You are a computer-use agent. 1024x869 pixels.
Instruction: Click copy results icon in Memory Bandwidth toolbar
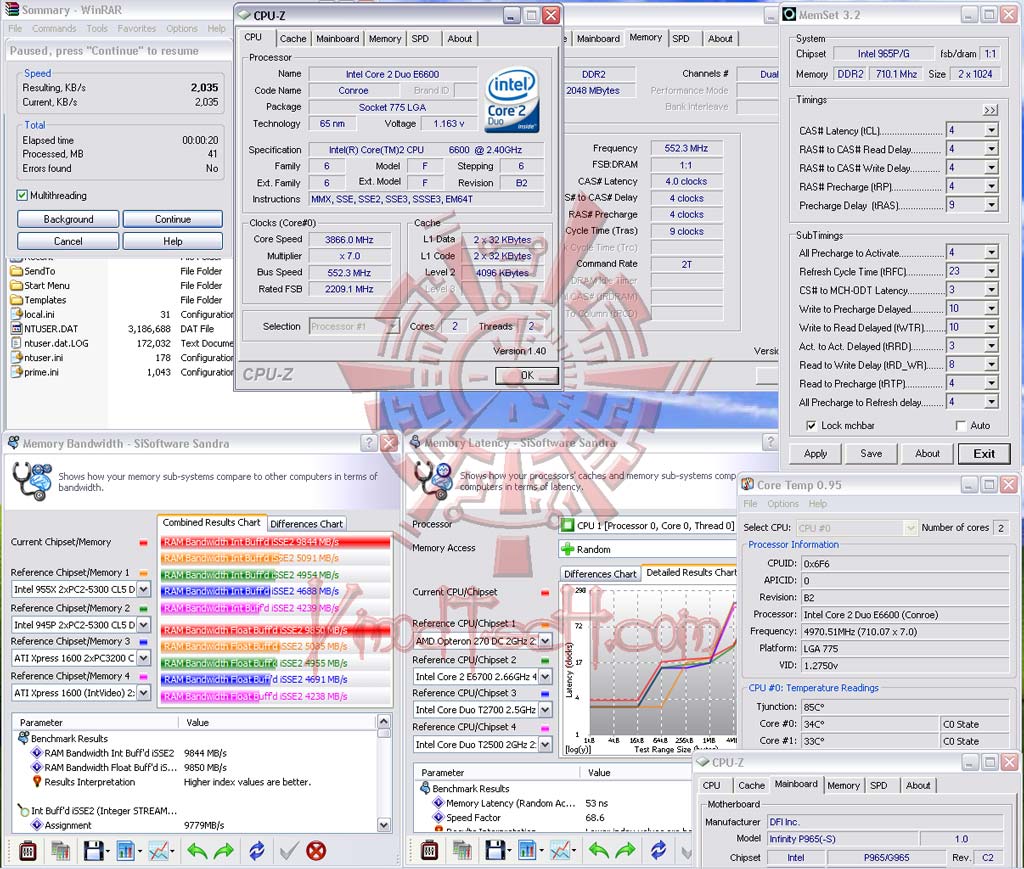coord(60,851)
